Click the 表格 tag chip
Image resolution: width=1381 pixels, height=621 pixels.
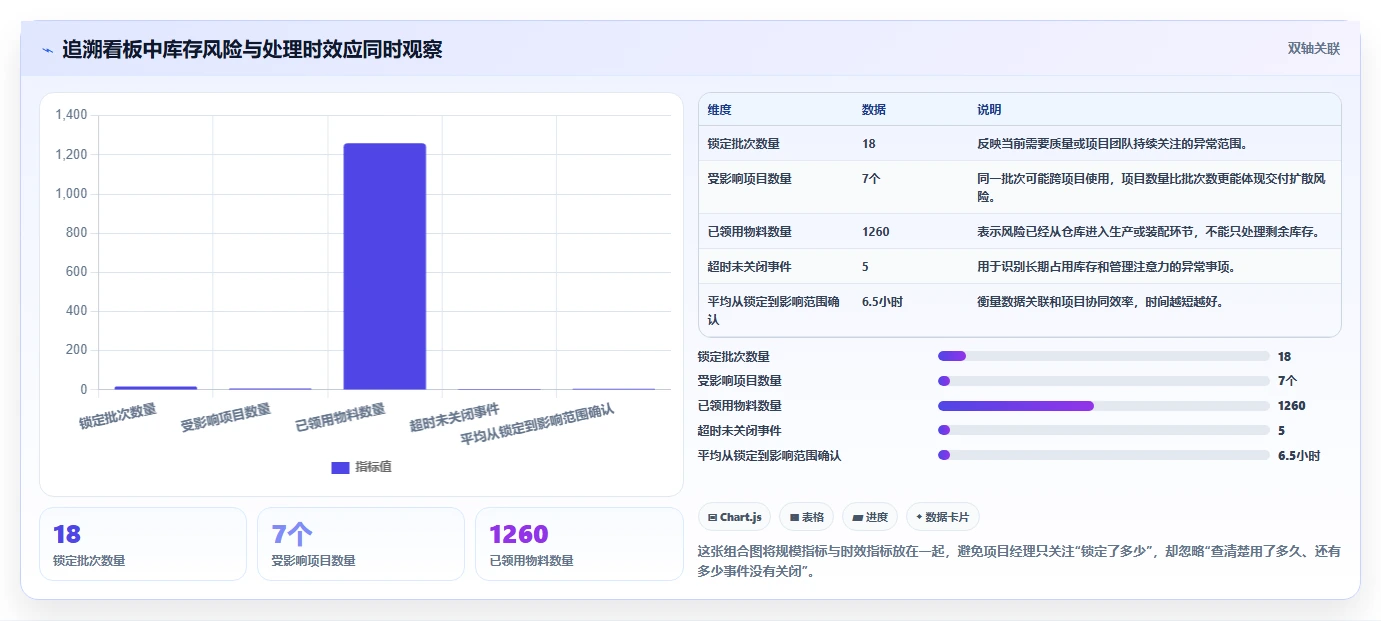[806, 517]
